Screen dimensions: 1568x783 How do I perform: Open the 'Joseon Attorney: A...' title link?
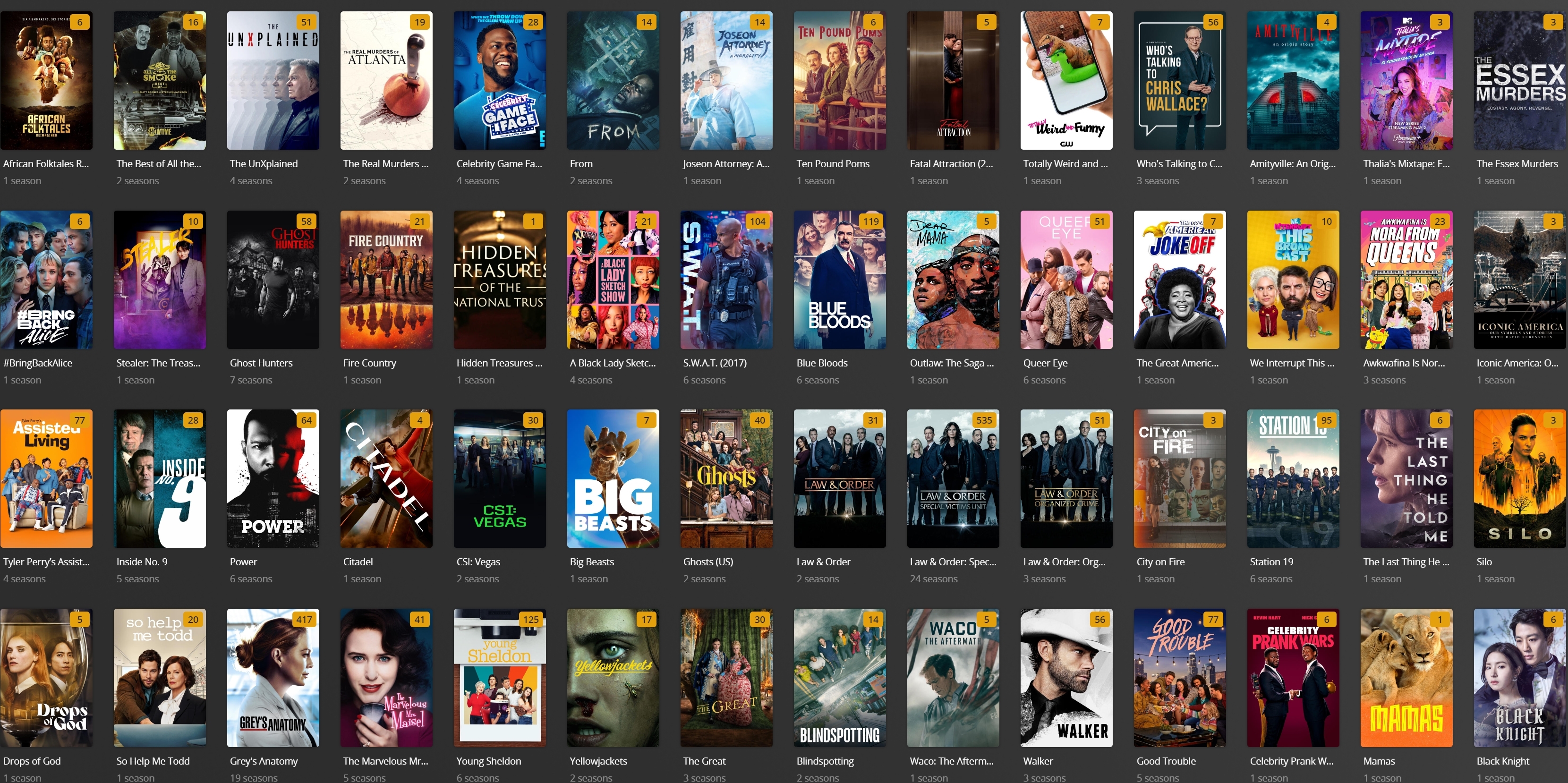(726, 164)
